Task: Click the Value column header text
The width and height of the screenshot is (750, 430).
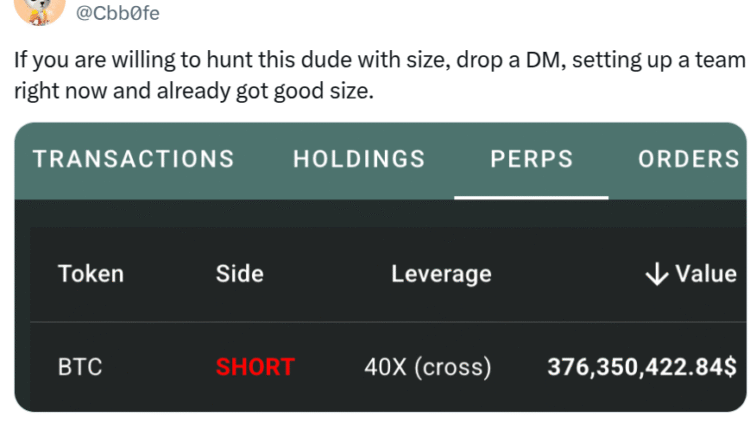Action: point(706,273)
